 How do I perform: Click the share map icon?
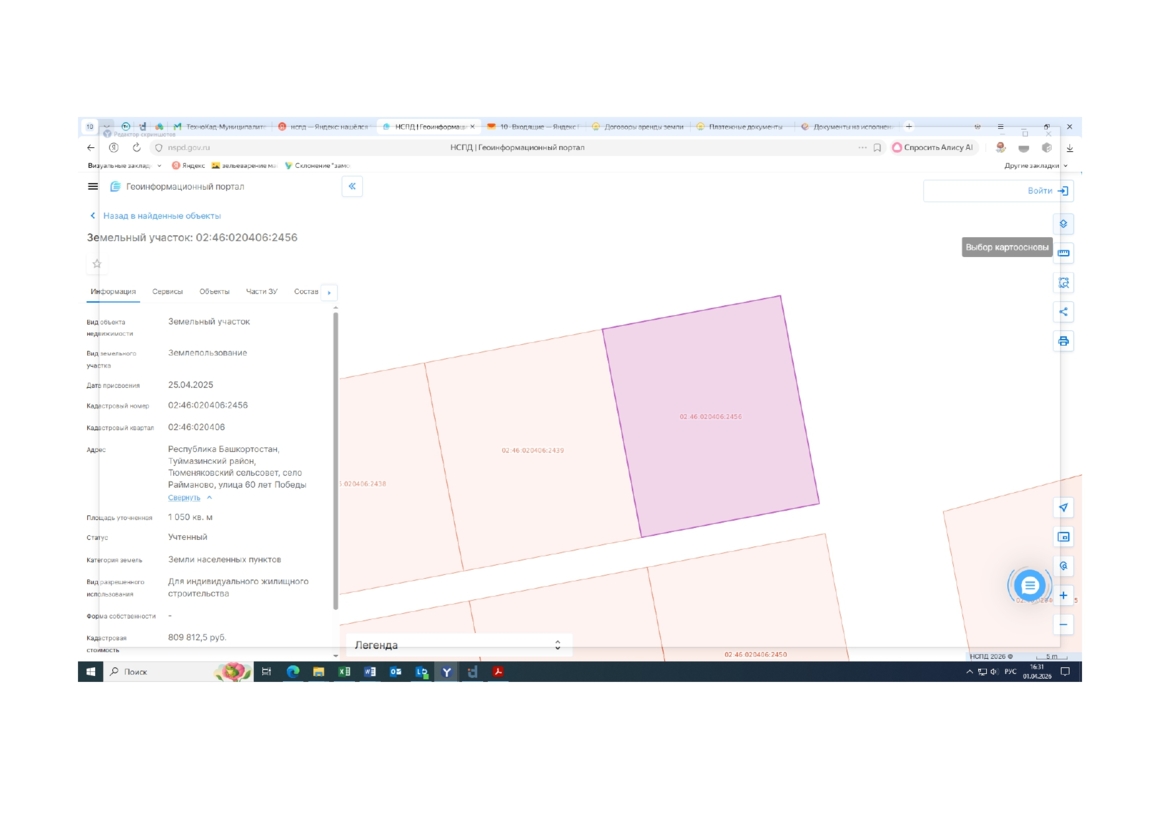click(x=1063, y=312)
